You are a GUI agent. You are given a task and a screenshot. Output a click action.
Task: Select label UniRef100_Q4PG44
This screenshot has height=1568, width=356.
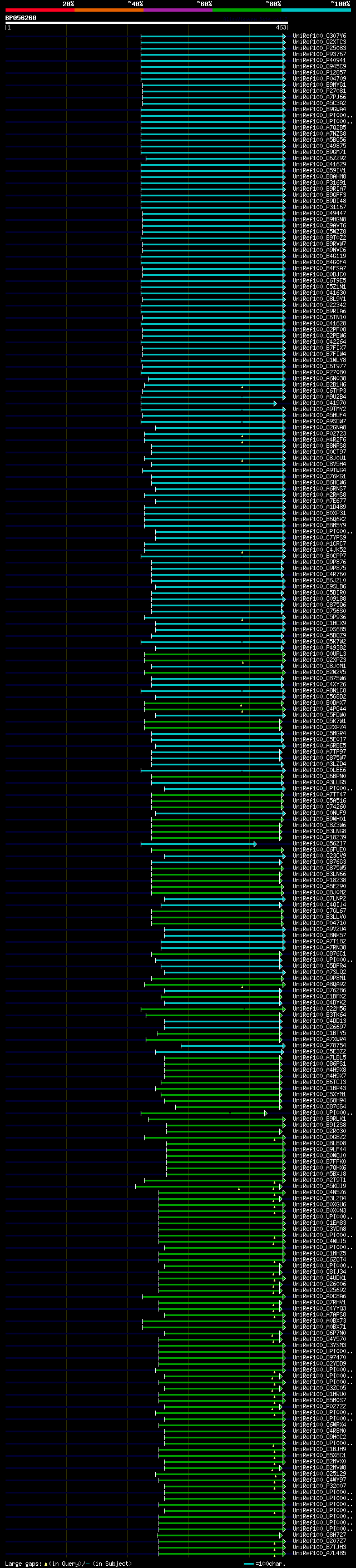pyautogui.click(x=319, y=709)
